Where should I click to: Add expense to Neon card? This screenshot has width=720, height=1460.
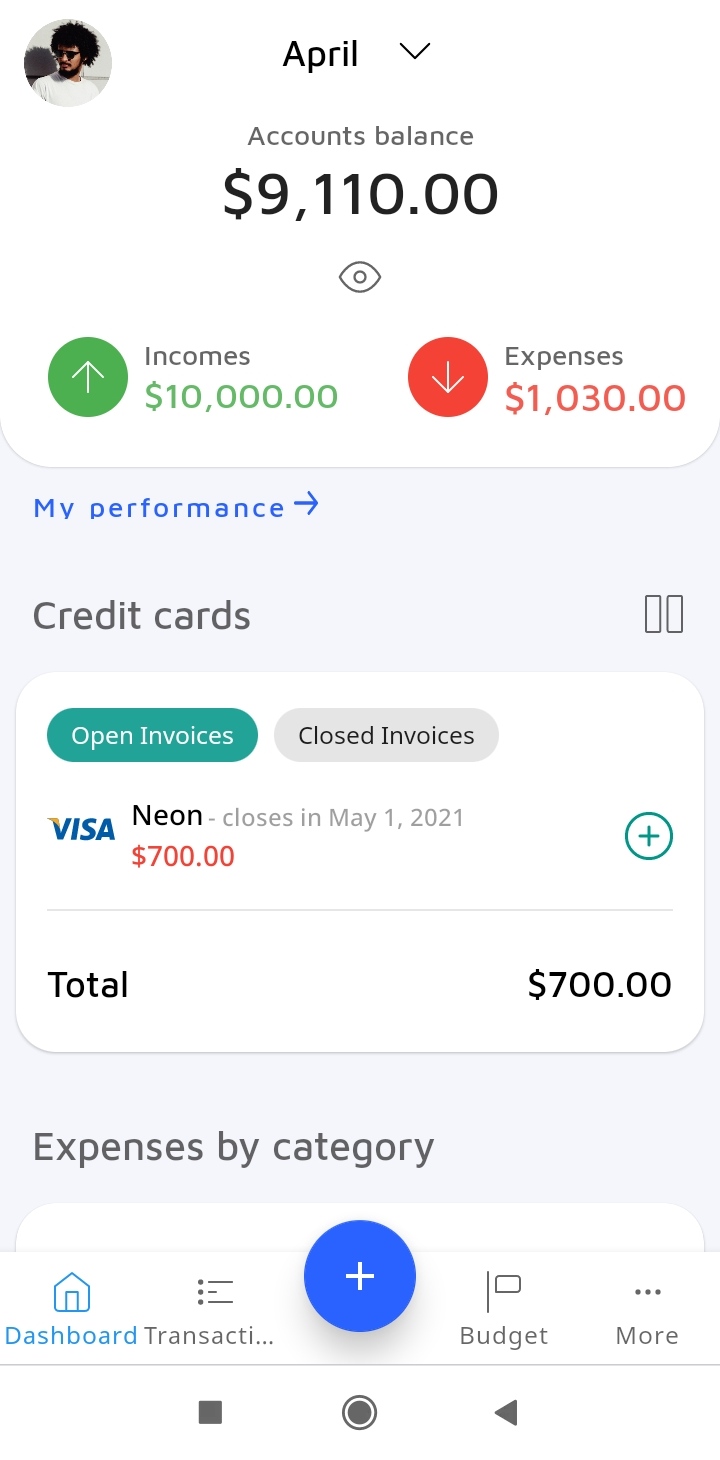coord(649,836)
